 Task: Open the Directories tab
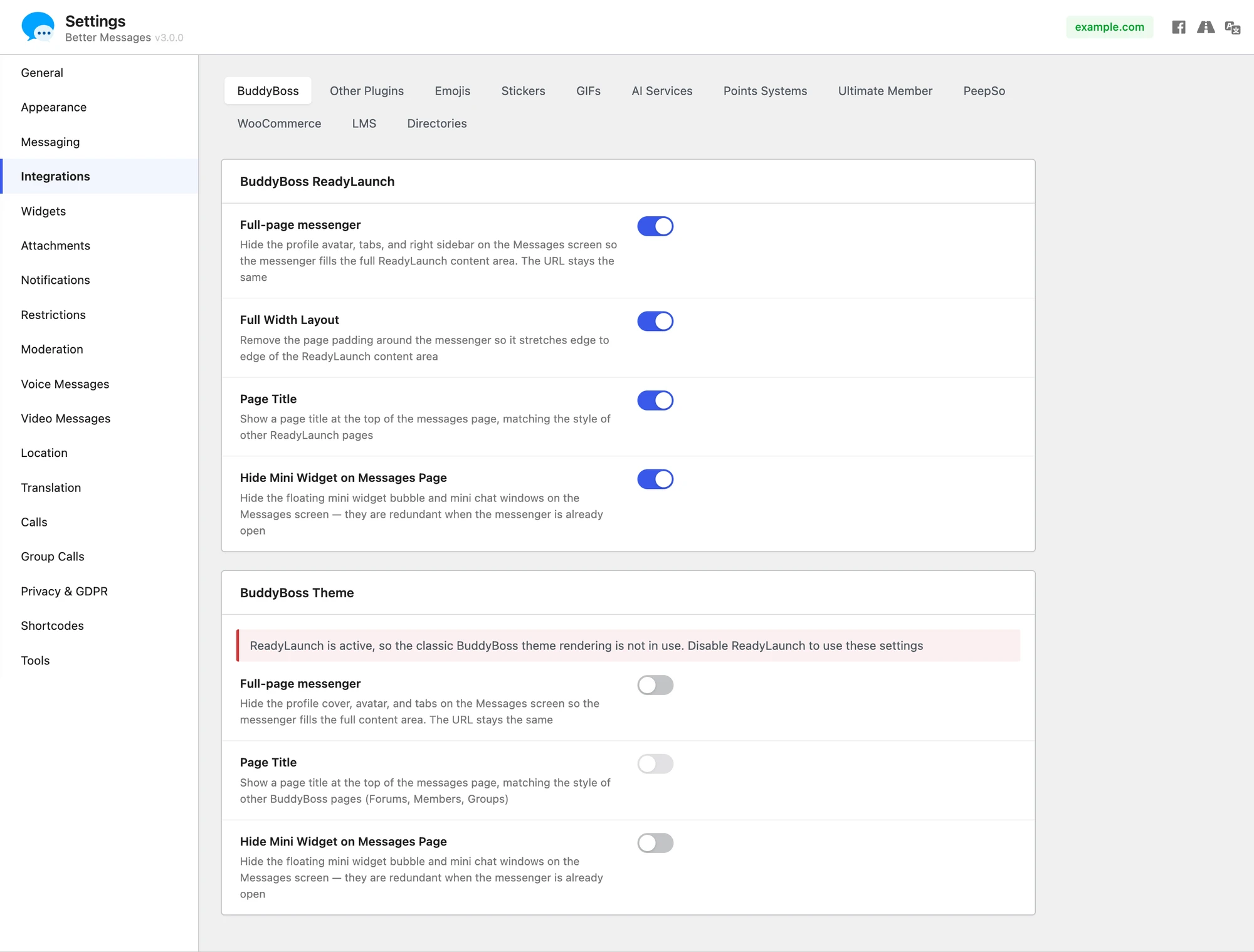437,123
